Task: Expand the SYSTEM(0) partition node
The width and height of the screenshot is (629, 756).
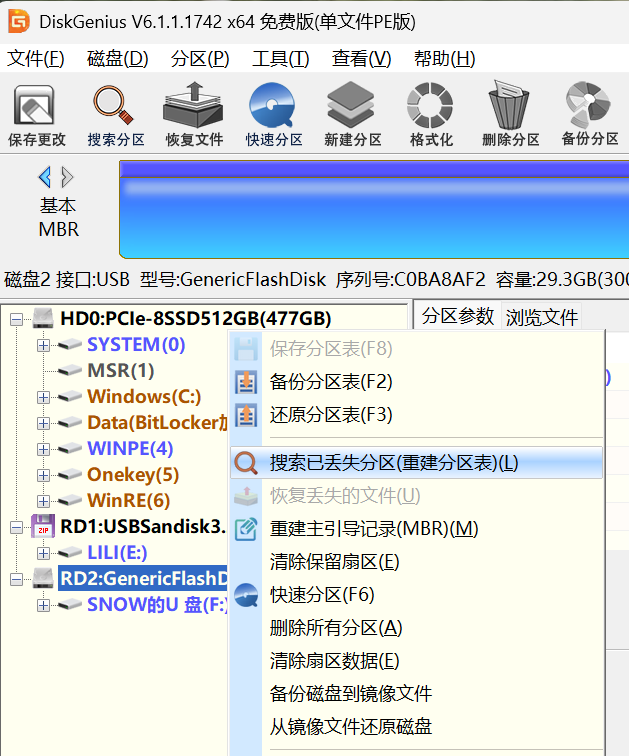Action: (43, 345)
